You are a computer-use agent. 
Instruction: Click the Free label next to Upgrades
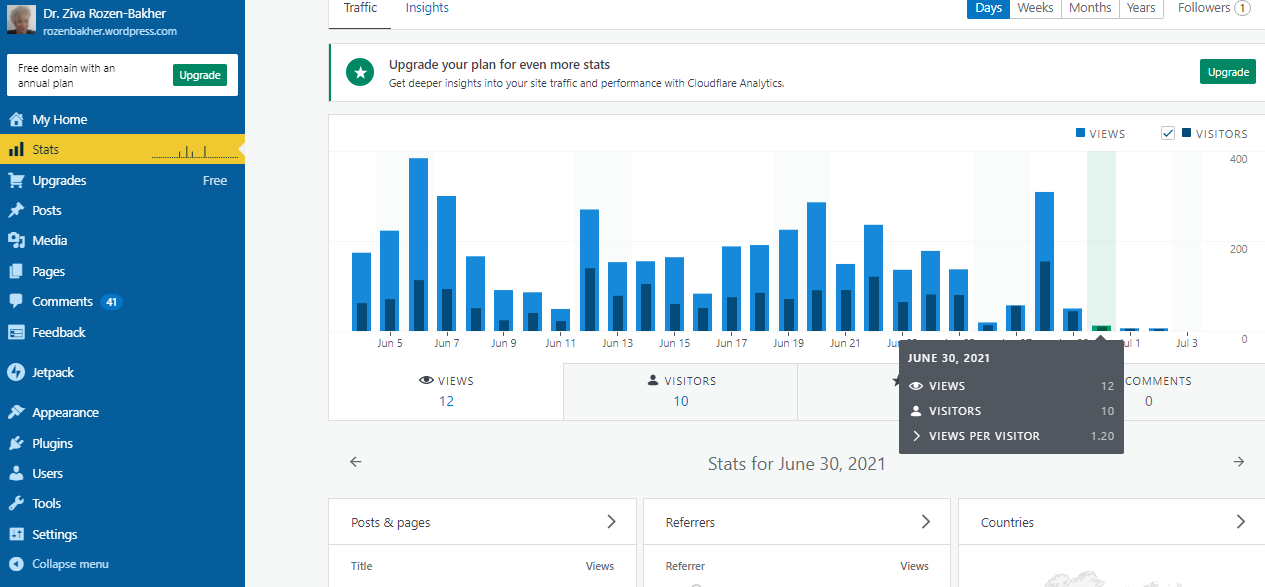(215, 181)
